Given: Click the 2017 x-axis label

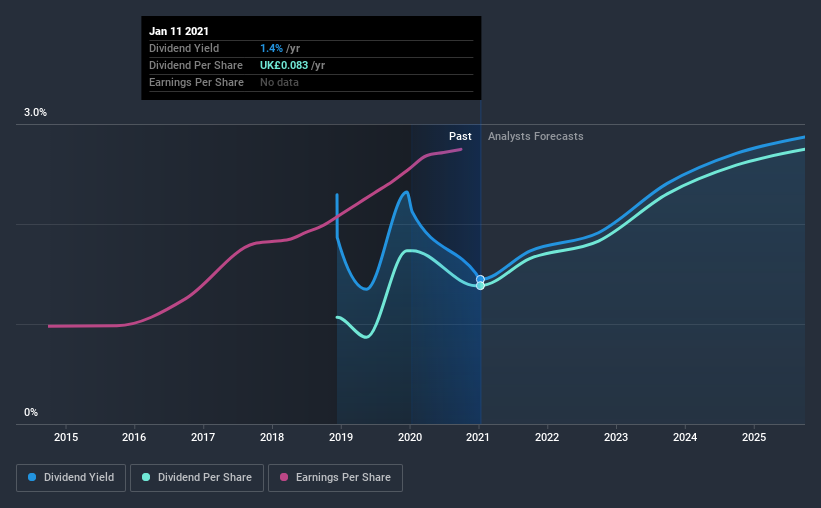Looking at the screenshot, I should 203,437.
